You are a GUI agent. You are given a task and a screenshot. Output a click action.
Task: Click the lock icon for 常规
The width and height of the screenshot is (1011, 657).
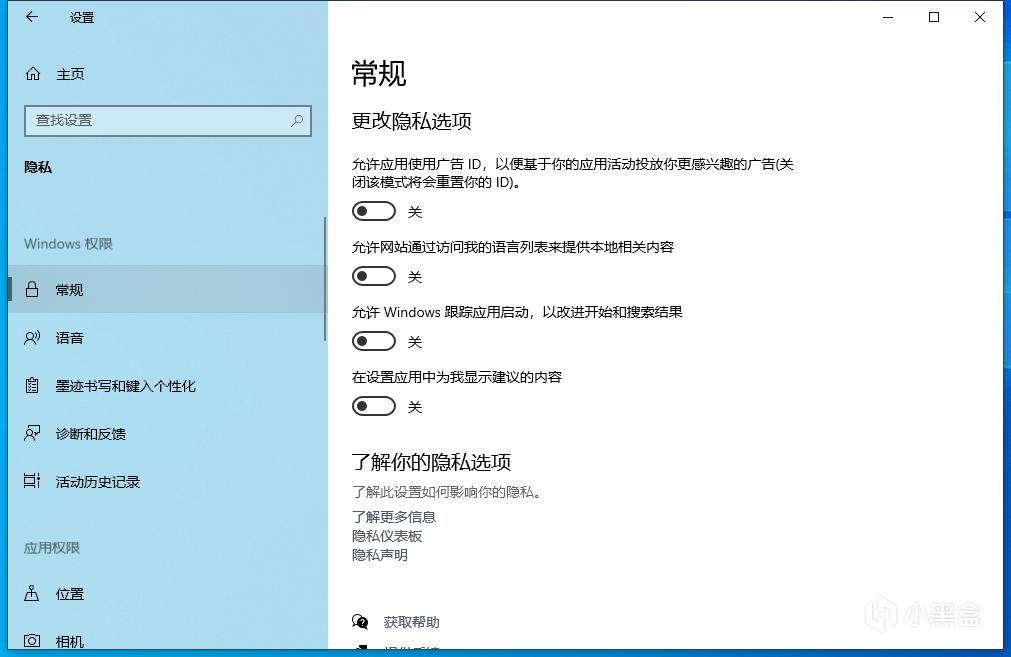pyautogui.click(x=32, y=289)
